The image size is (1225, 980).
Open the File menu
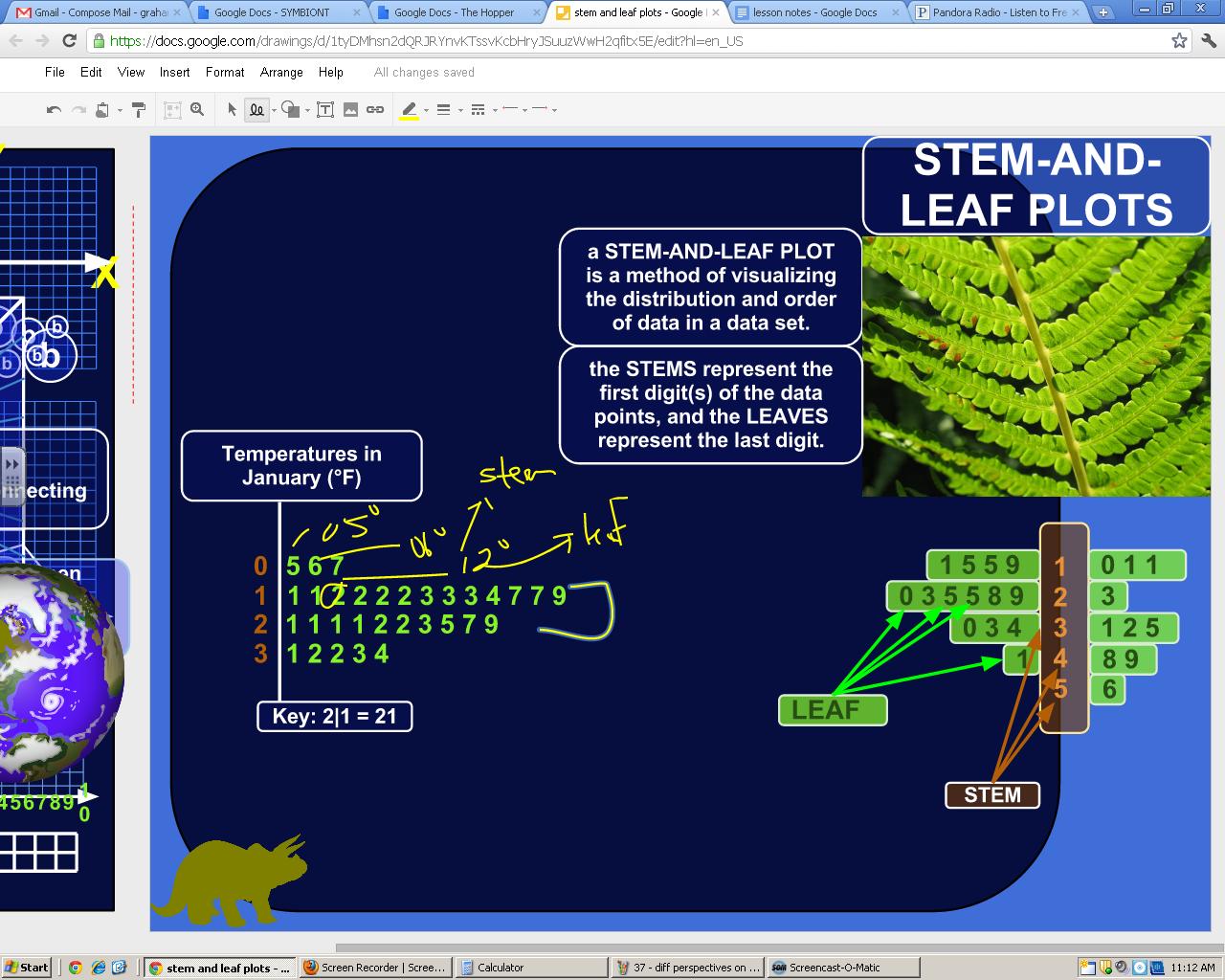[x=55, y=72]
